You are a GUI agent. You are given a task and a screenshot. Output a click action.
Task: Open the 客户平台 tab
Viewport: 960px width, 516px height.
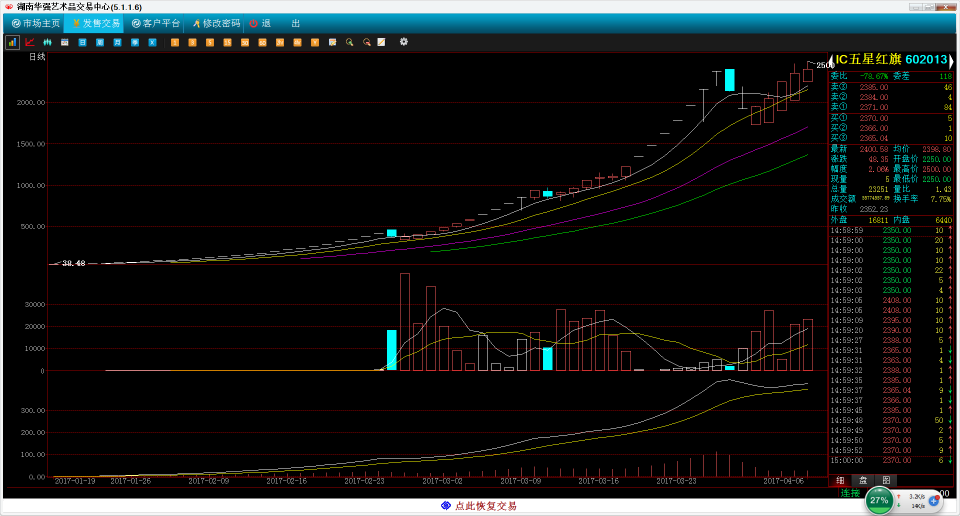(x=156, y=23)
